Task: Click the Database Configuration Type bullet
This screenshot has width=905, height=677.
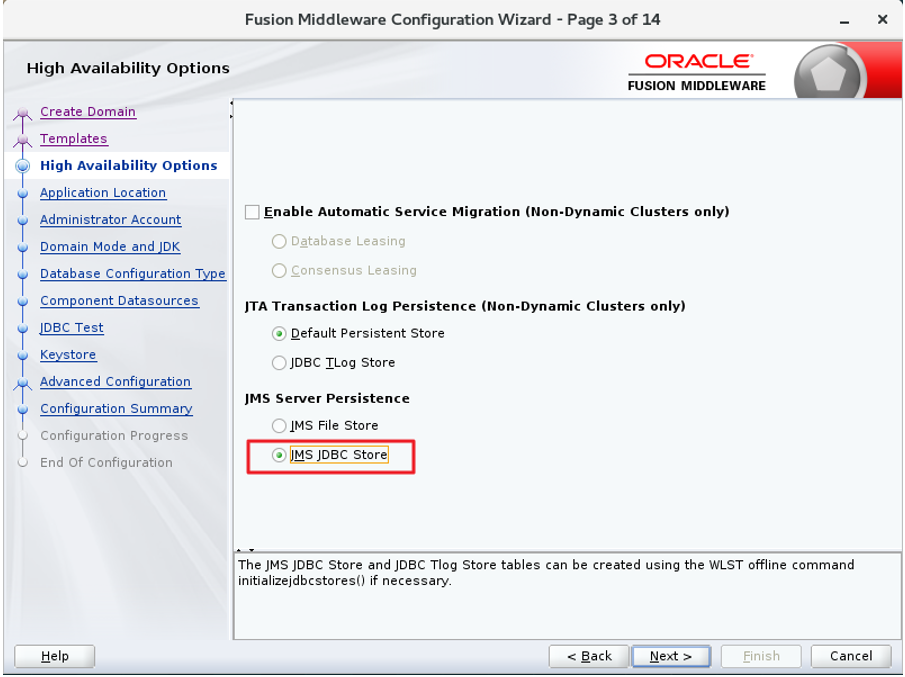Action: point(23,275)
